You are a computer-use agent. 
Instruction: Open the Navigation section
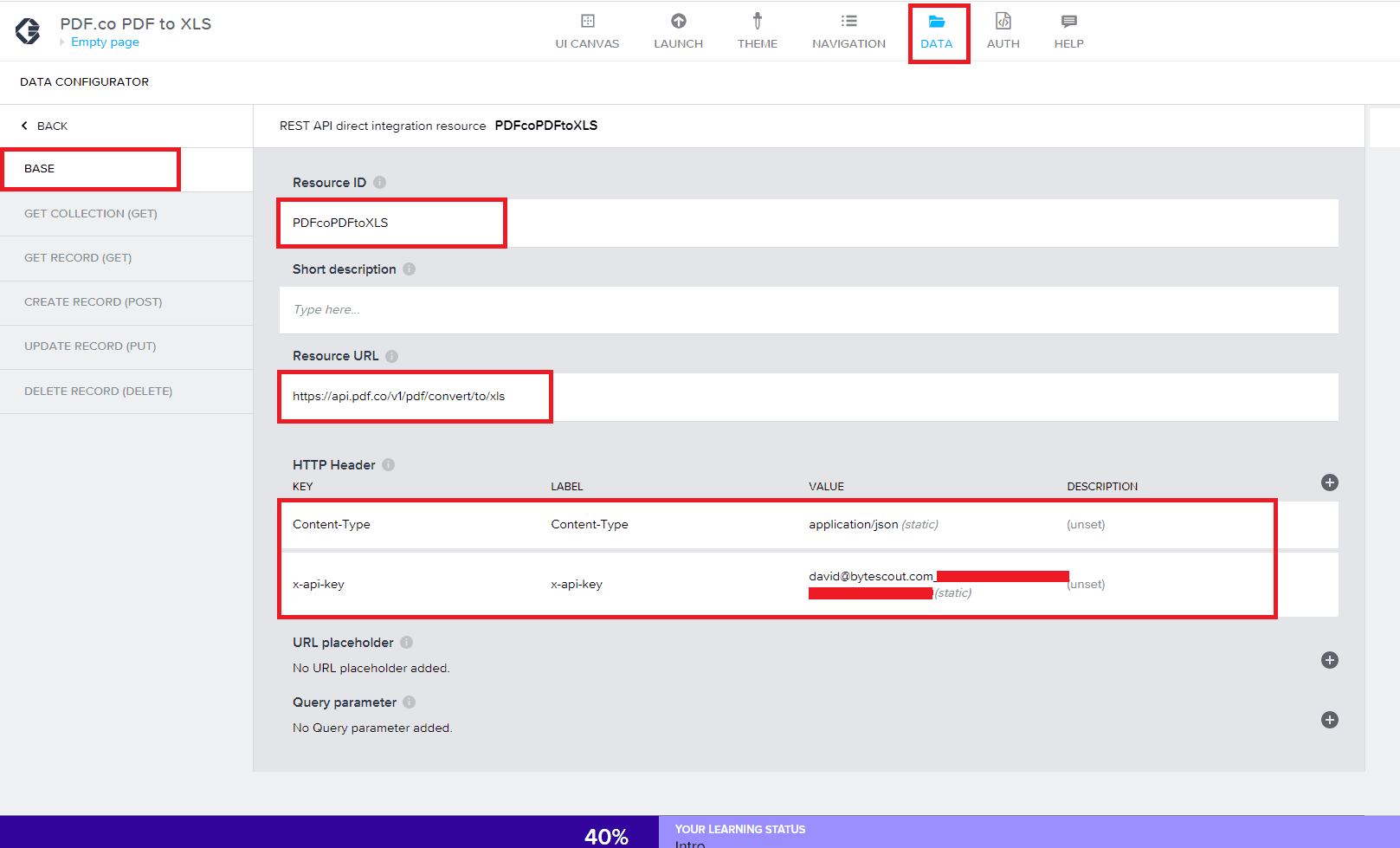coord(848,31)
